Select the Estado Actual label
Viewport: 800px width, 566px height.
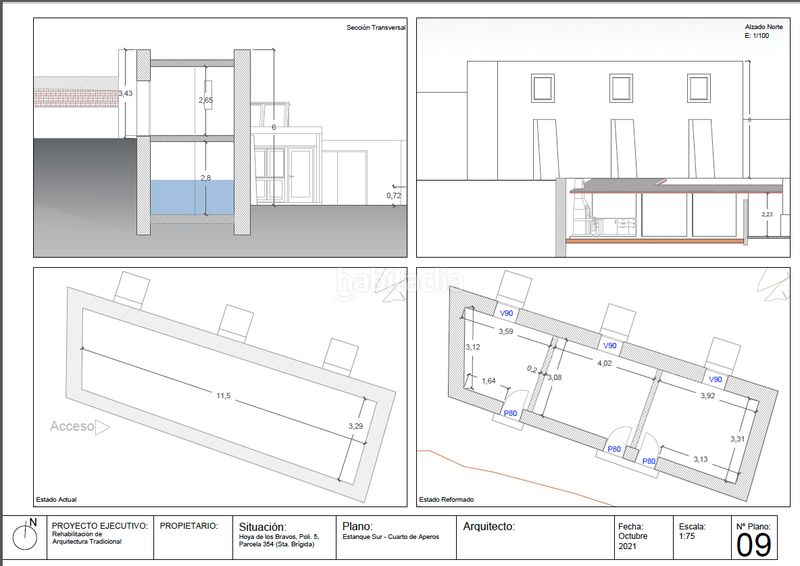tap(56, 498)
